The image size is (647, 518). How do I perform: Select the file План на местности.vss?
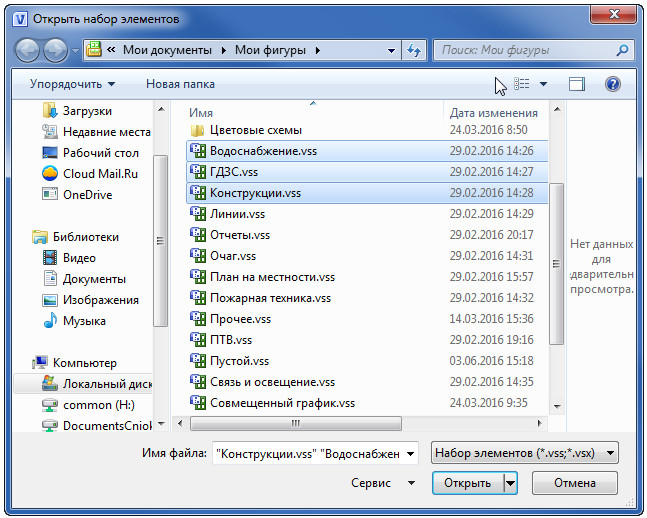[x=367, y=277]
